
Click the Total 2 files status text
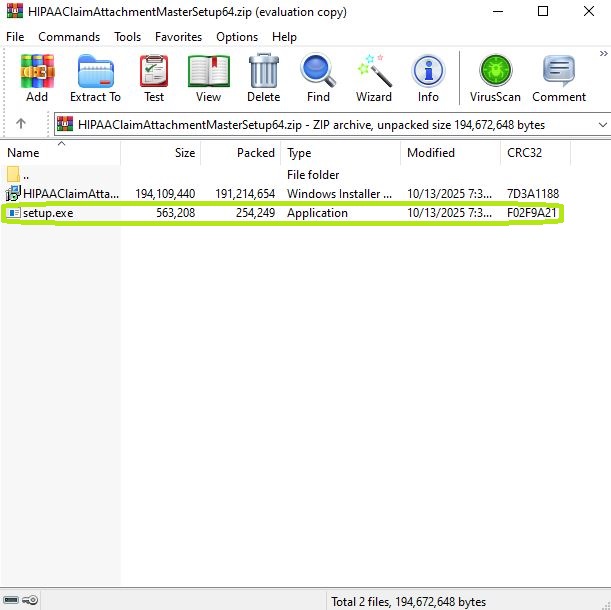pos(408,602)
